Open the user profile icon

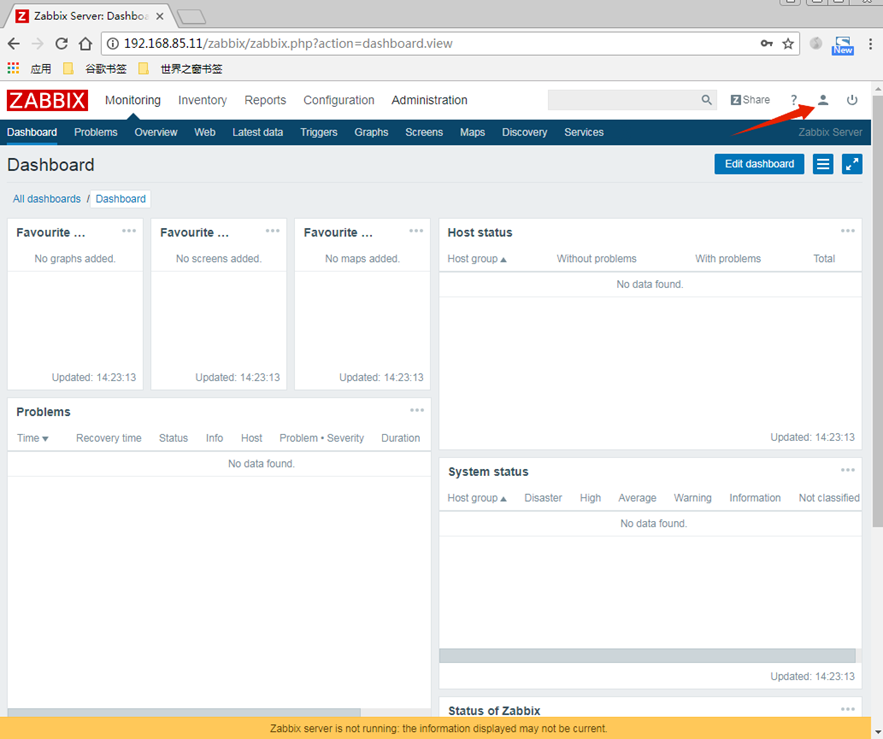[x=823, y=100]
